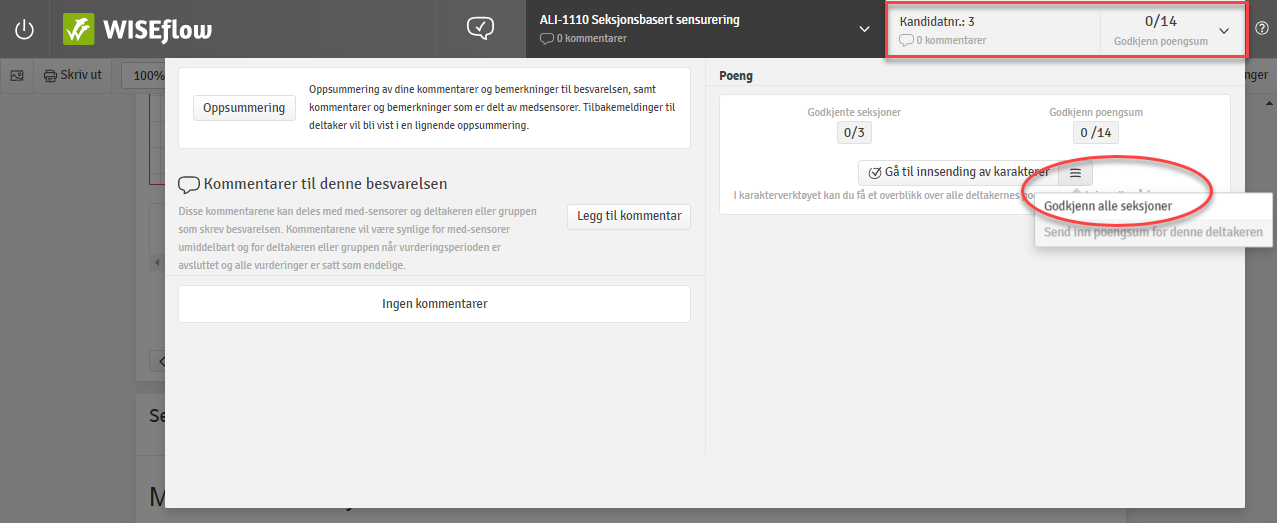Click the speech bubble under Kandidatnr. 3
Viewport: 1277px width, 523px height.
pyautogui.click(x=906, y=41)
